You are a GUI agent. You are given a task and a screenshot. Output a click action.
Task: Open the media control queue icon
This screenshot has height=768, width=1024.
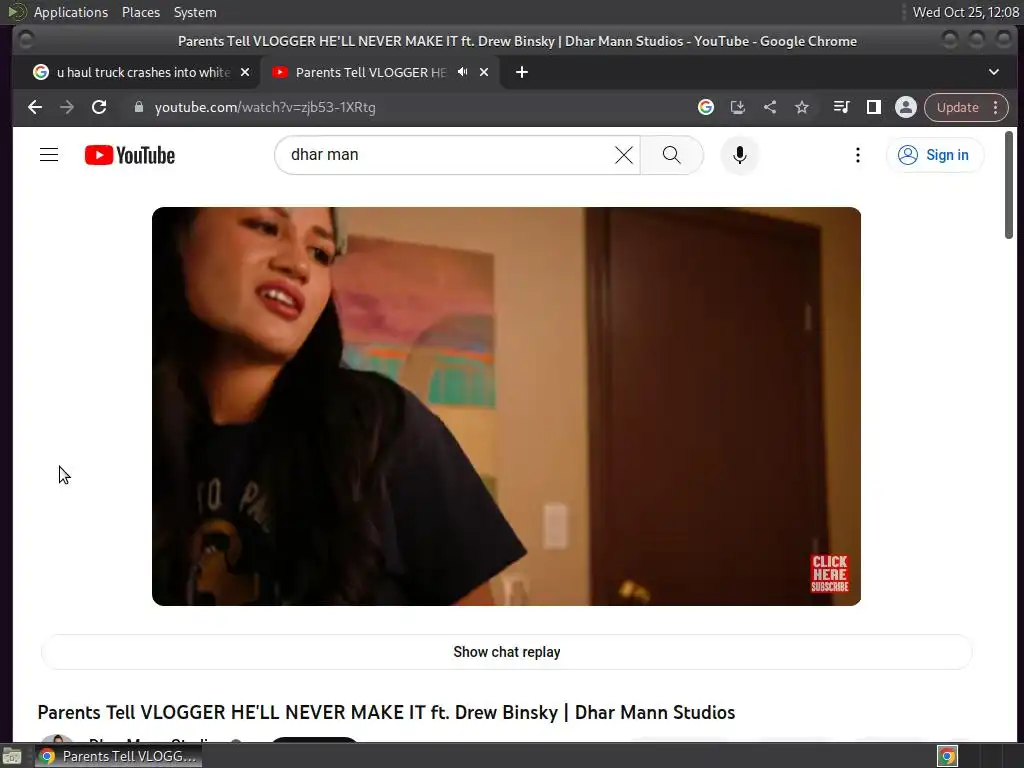841,107
